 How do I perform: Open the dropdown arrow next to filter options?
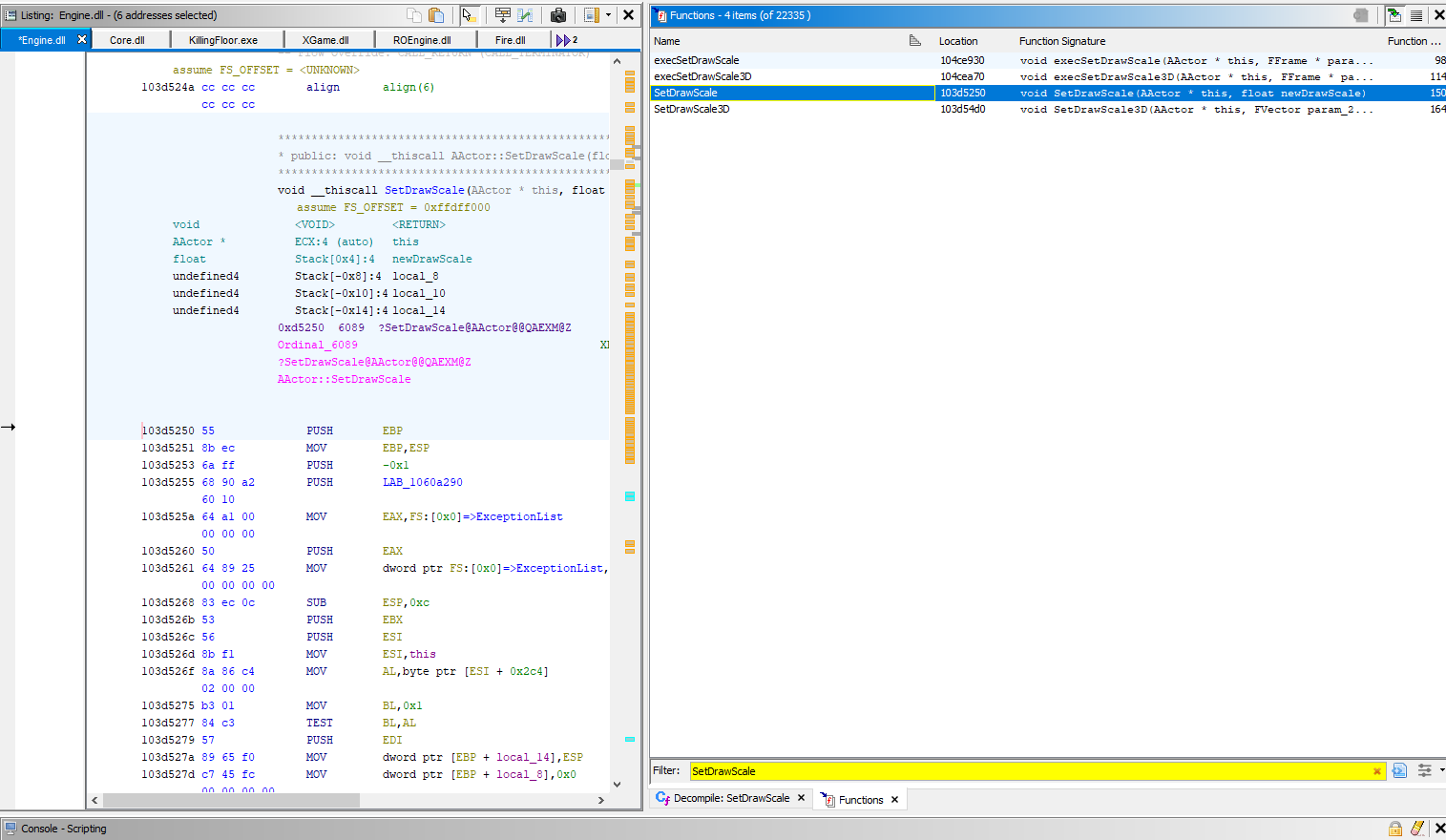(1441, 769)
